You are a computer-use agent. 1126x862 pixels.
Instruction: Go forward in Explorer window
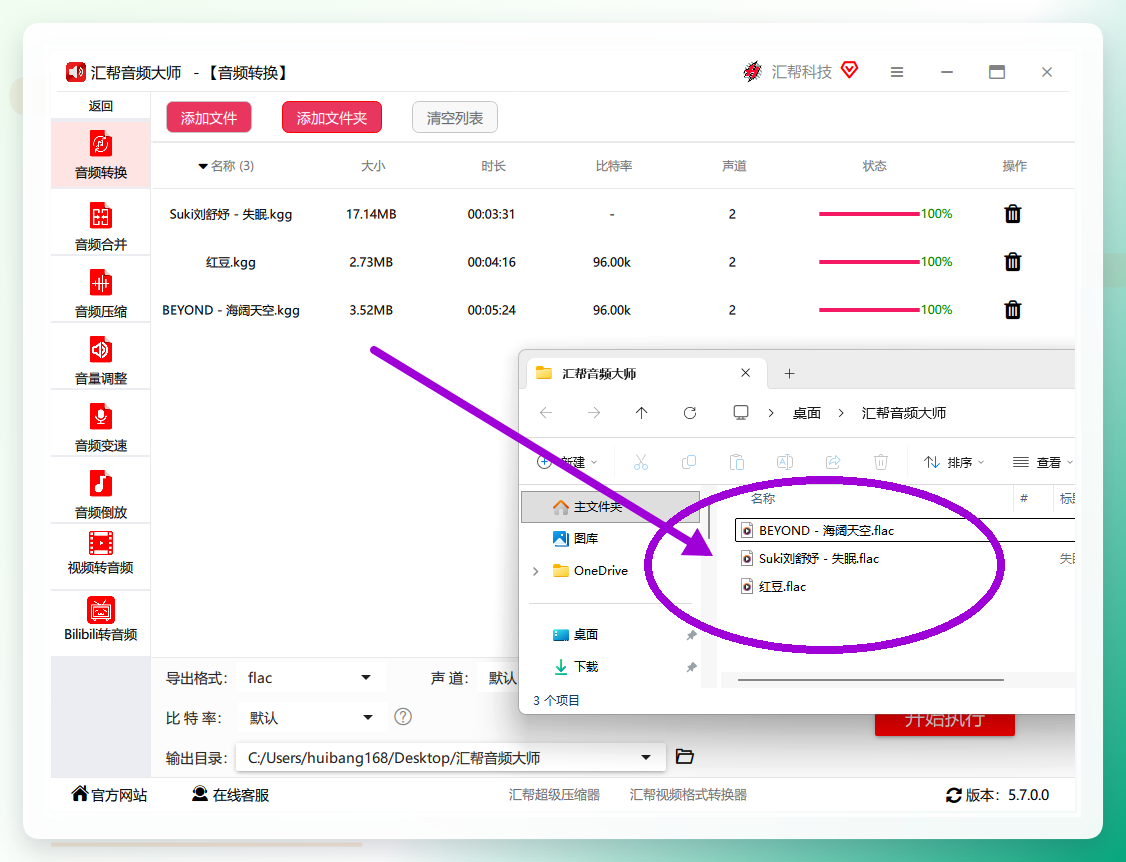coord(594,412)
